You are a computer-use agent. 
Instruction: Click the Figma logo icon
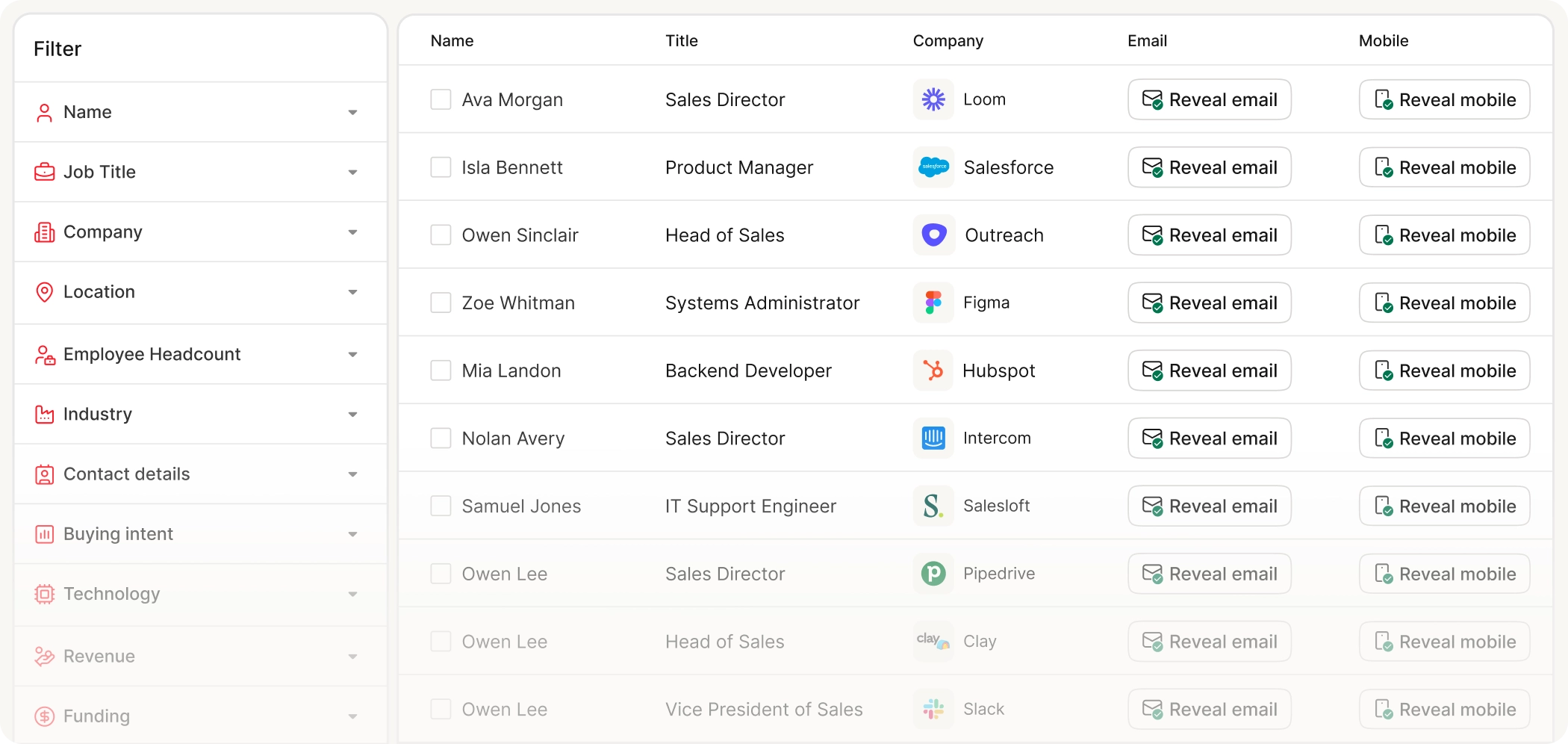click(x=933, y=303)
